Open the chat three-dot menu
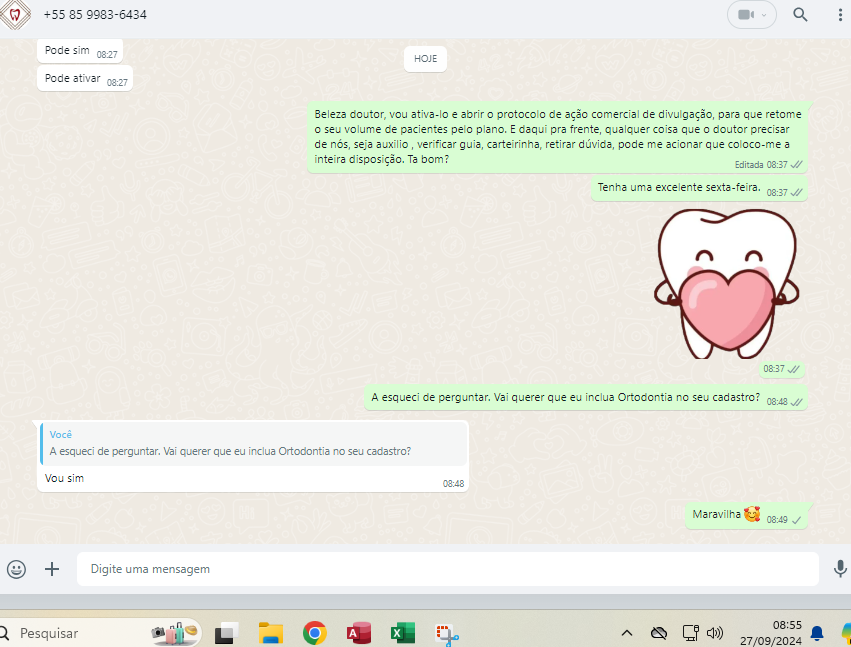 click(x=840, y=15)
